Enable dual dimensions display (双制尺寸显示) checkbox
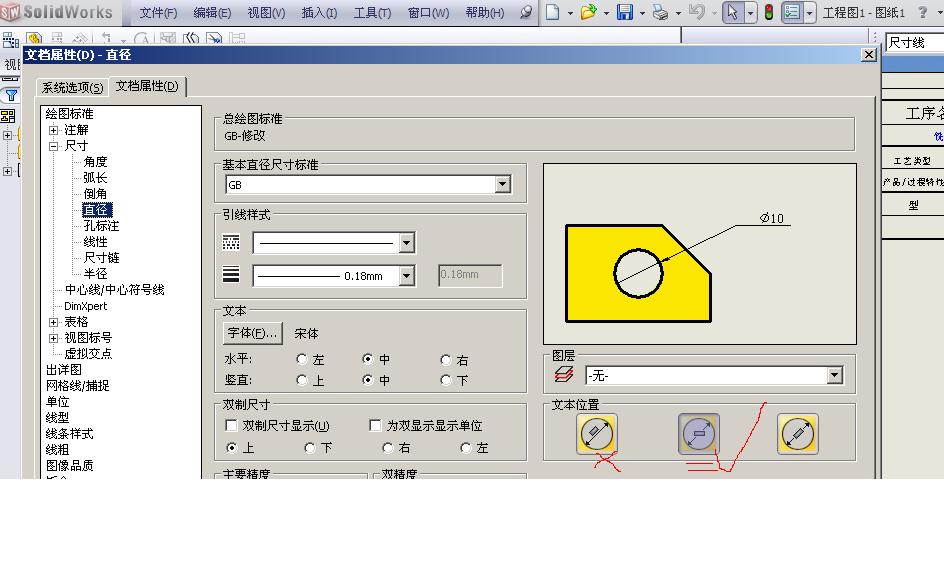The height and width of the screenshot is (585, 944). click(231, 426)
